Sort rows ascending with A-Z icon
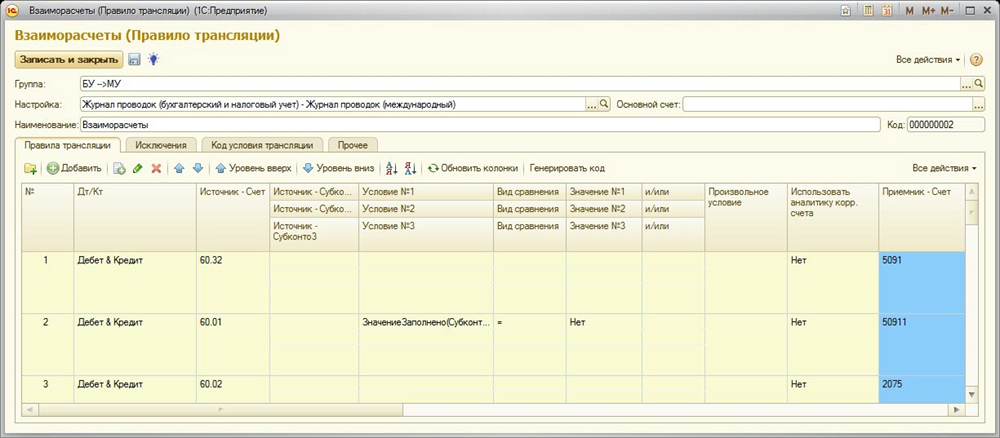This screenshot has width=1000, height=438. (x=391, y=168)
